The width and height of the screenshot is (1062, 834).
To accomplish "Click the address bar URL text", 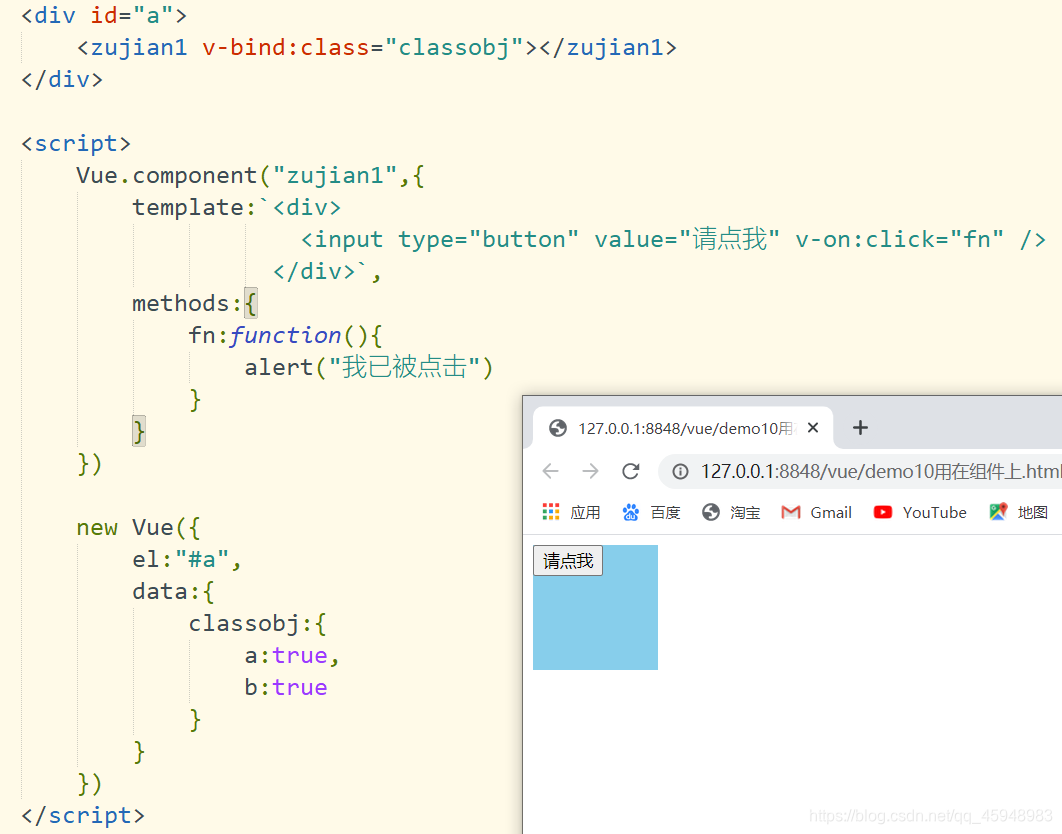I will click(880, 472).
